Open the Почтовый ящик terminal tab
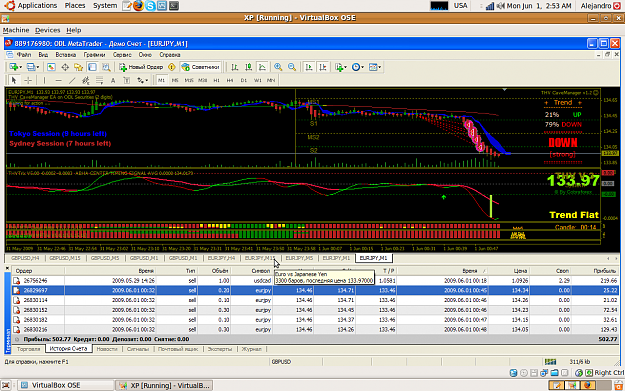The width and height of the screenshot is (625, 391). [x=178, y=349]
